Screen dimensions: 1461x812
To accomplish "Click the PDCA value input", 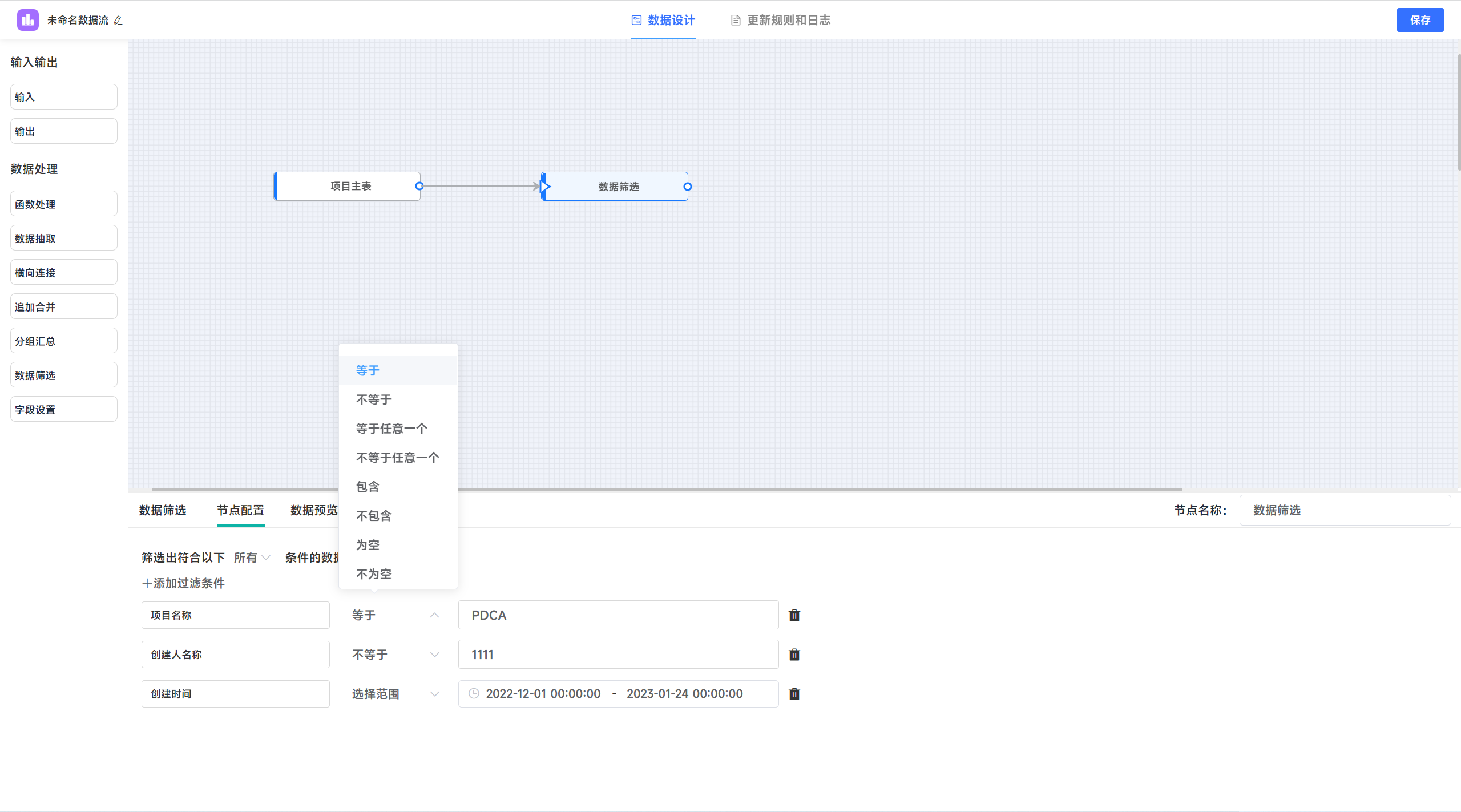I will (619, 615).
